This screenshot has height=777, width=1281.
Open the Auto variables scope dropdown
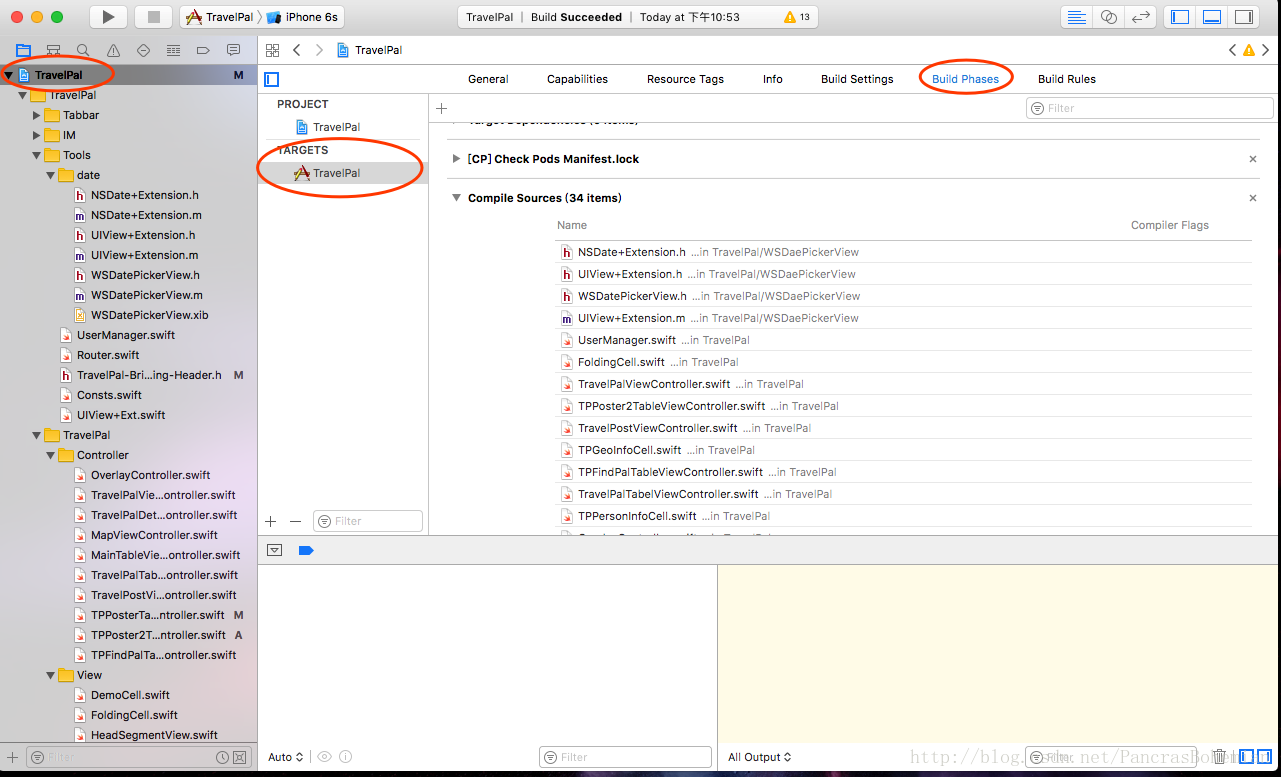coord(286,757)
